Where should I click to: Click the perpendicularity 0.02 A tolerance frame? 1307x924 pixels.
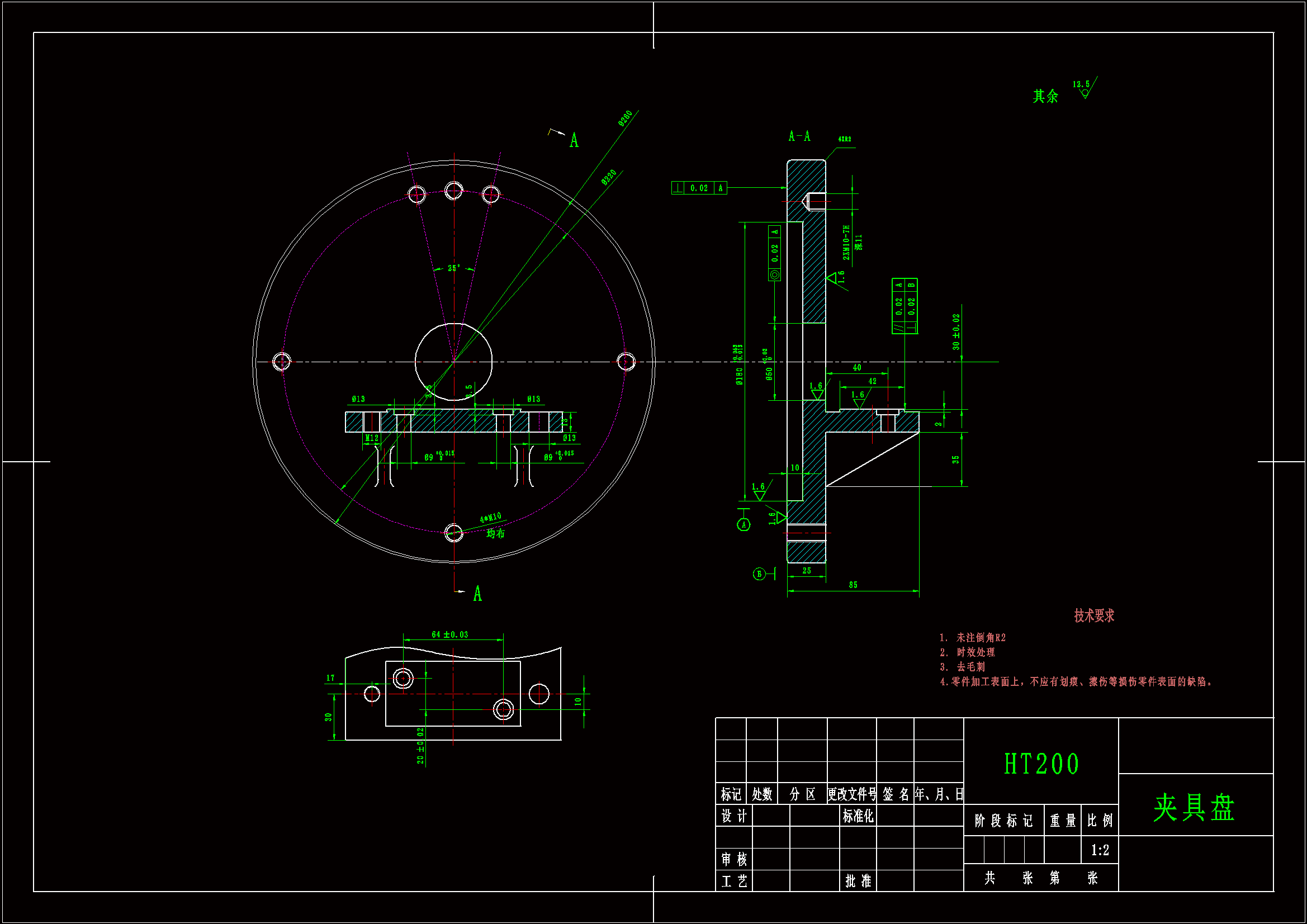coord(699,188)
